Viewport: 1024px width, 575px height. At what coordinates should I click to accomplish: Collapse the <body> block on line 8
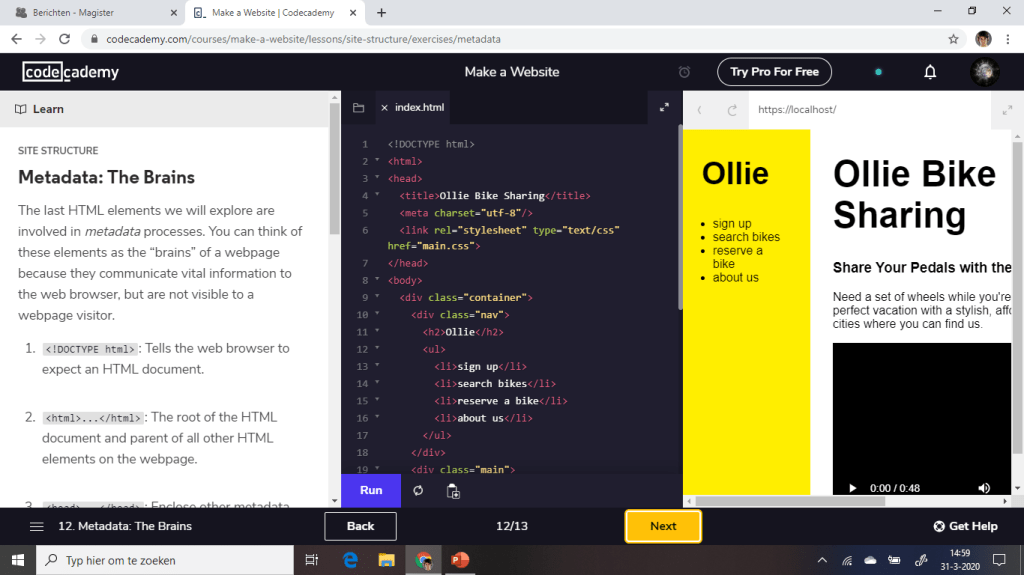tap(377, 281)
